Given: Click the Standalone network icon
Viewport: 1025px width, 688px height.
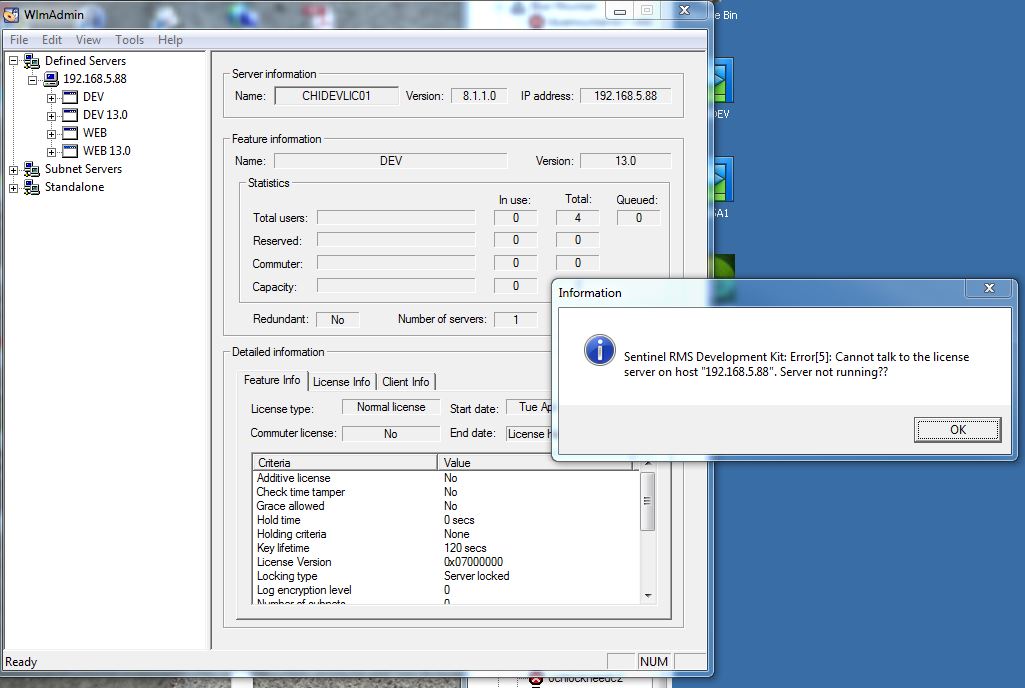Looking at the screenshot, I should pyautogui.click(x=31, y=187).
